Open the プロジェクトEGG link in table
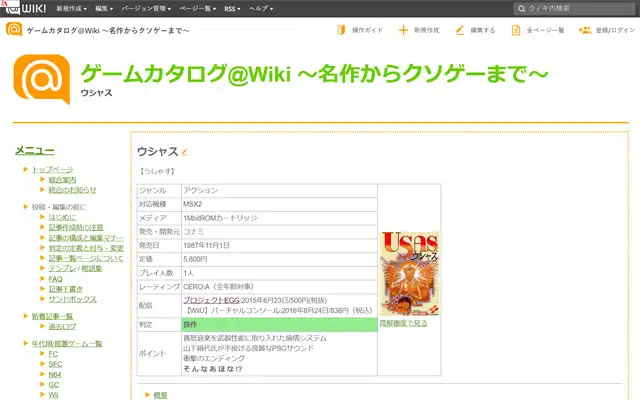This screenshot has width=640, height=400. (x=211, y=300)
